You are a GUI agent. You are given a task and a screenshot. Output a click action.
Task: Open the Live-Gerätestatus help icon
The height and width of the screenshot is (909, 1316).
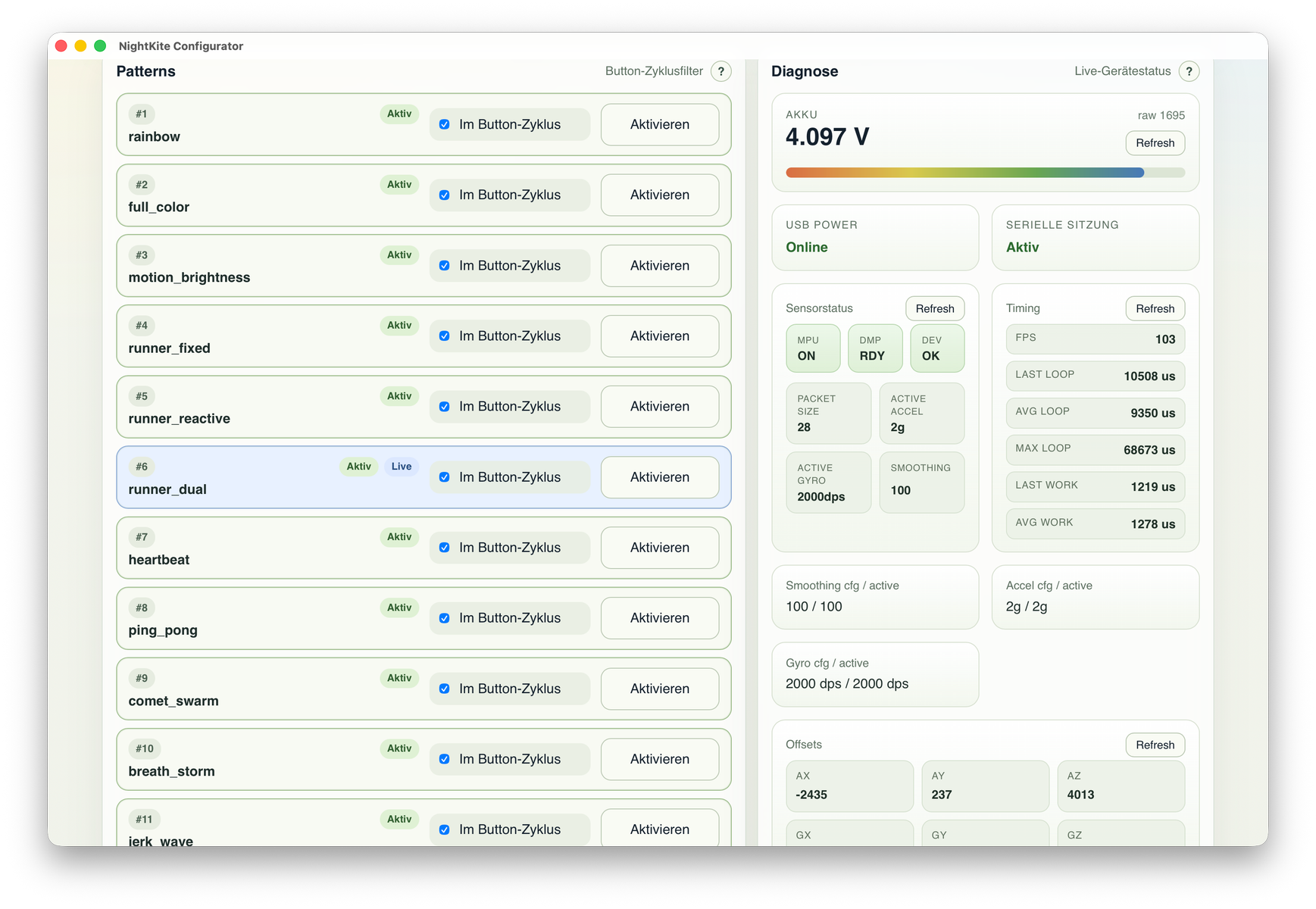tap(1189, 71)
